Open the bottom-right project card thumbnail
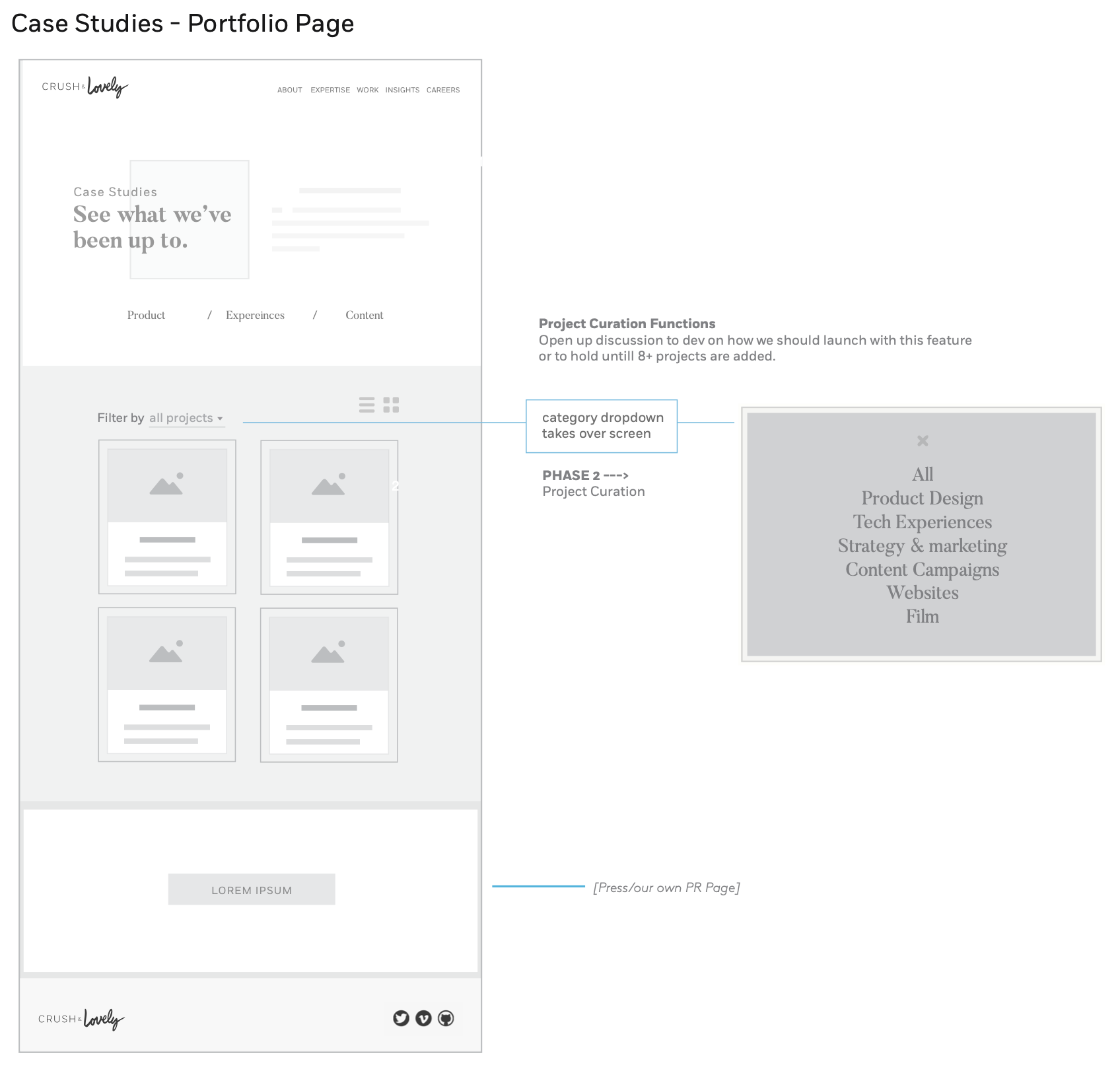 (x=329, y=654)
